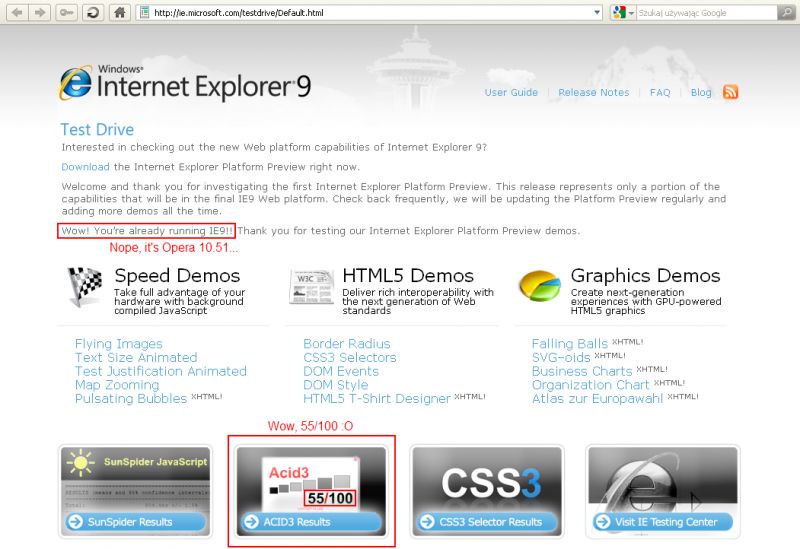Open the Text Size Animated demo
This screenshot has width=800, height=549.
pyautogui.click(x=136, y=358)
